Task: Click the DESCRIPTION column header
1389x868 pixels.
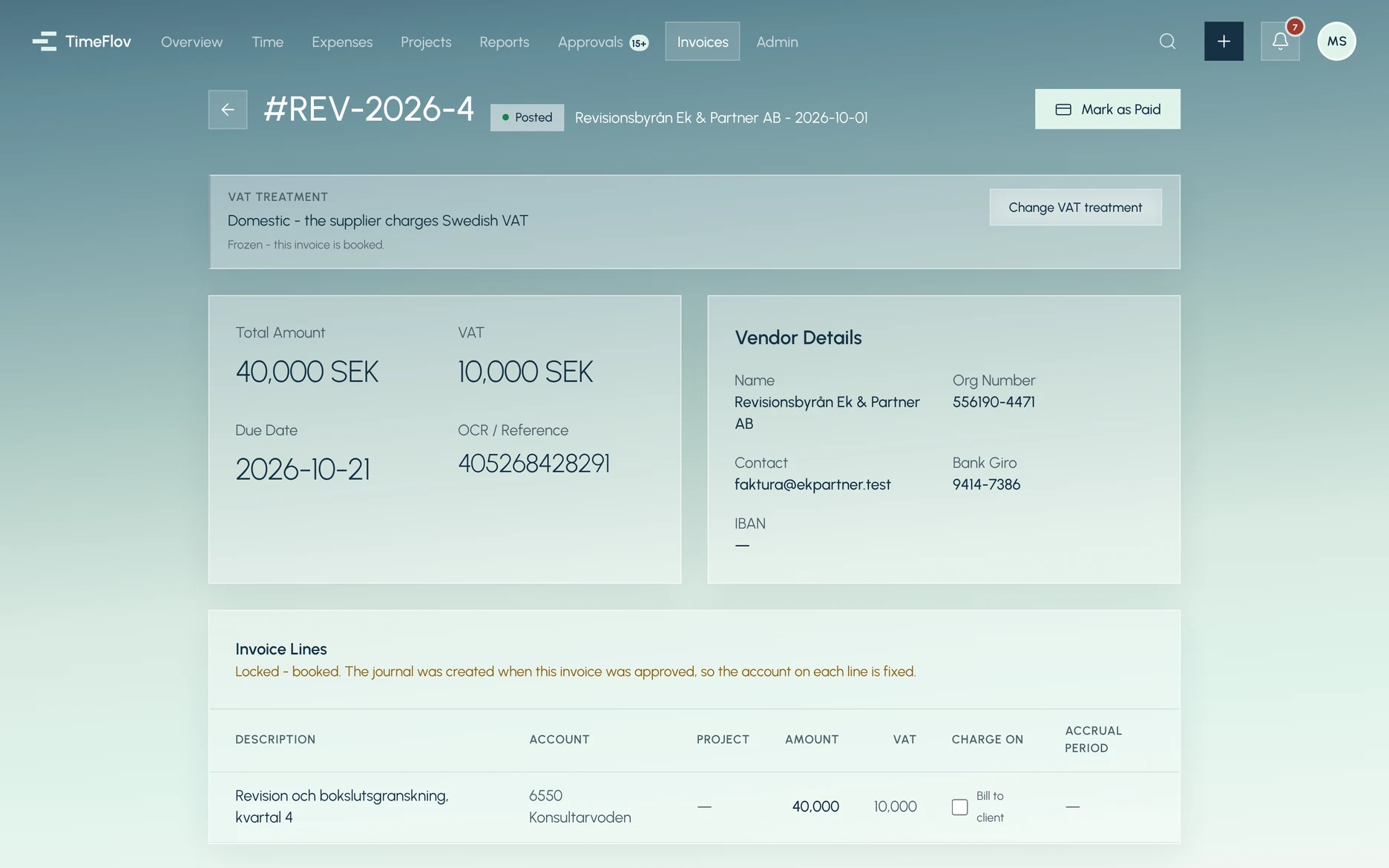Action: click(275, 740)
